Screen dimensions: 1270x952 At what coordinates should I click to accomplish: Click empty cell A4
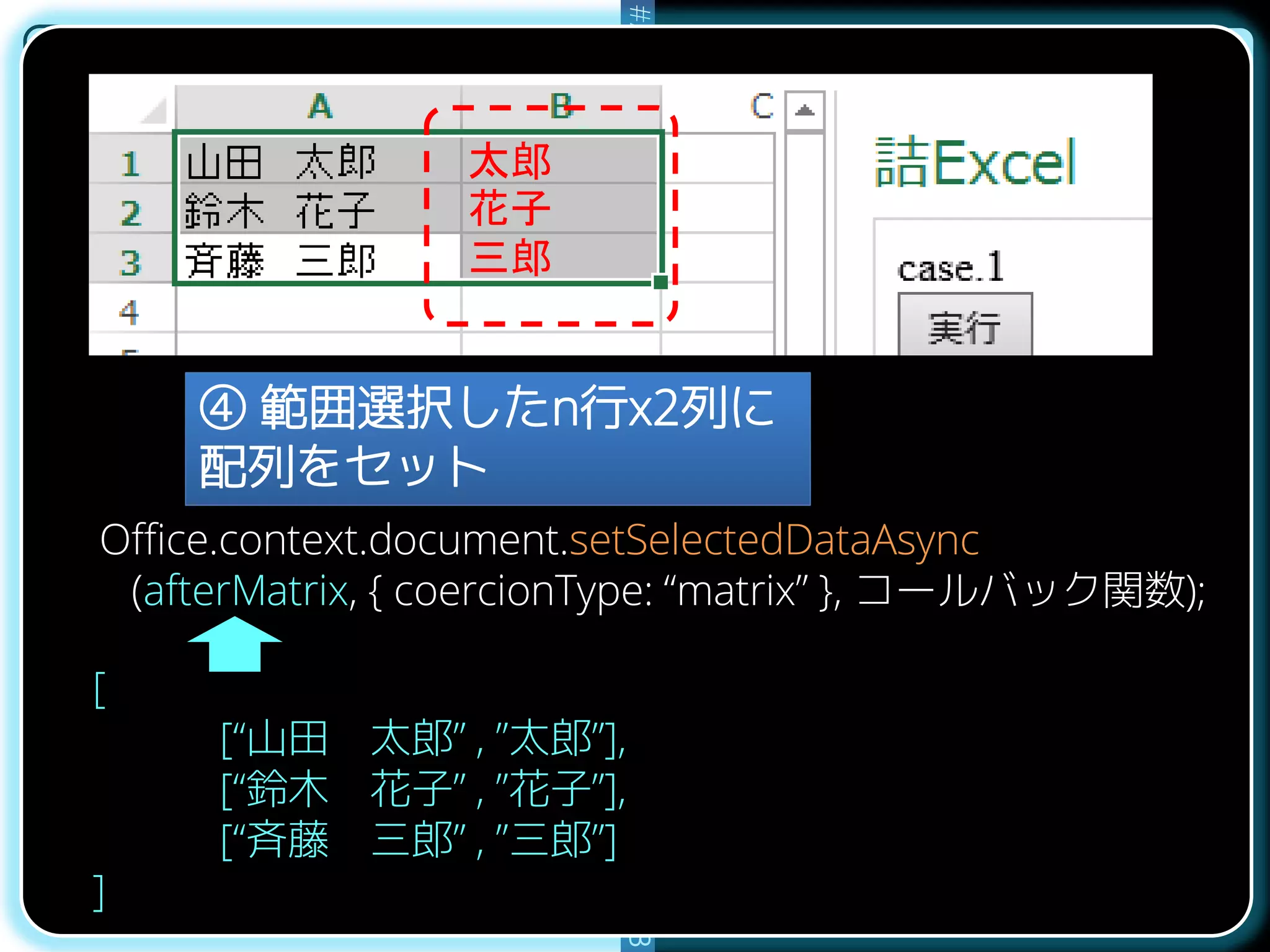[319, 309]
